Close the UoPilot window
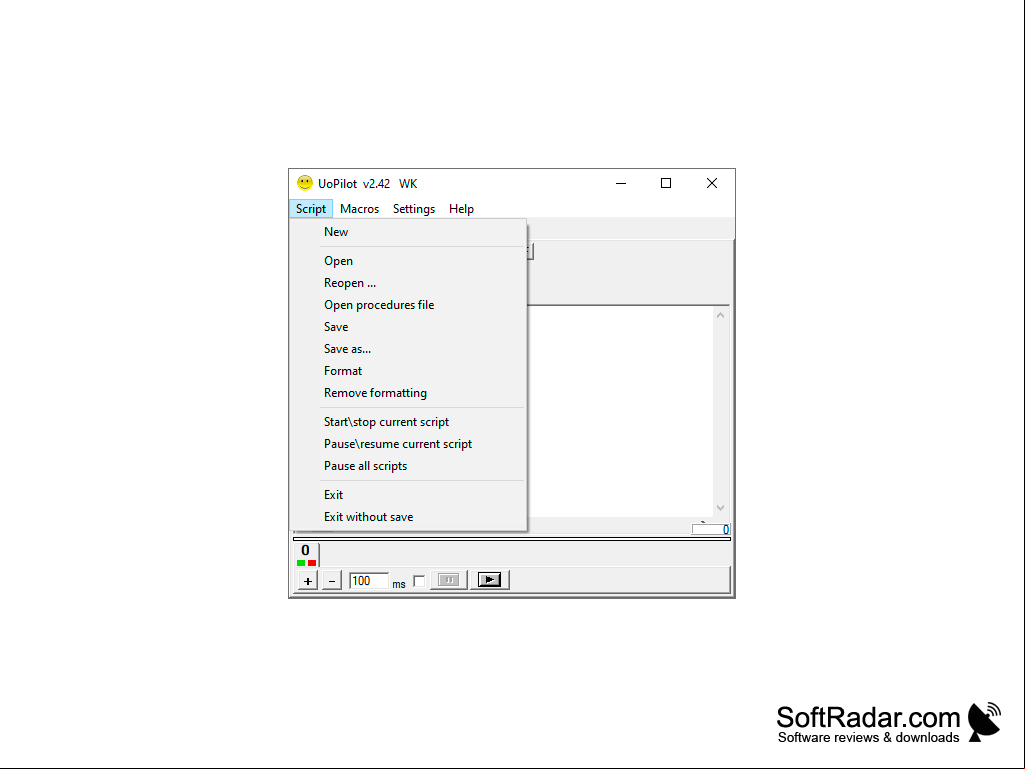Screen dimensions: 1025x769 coord(712,184)
